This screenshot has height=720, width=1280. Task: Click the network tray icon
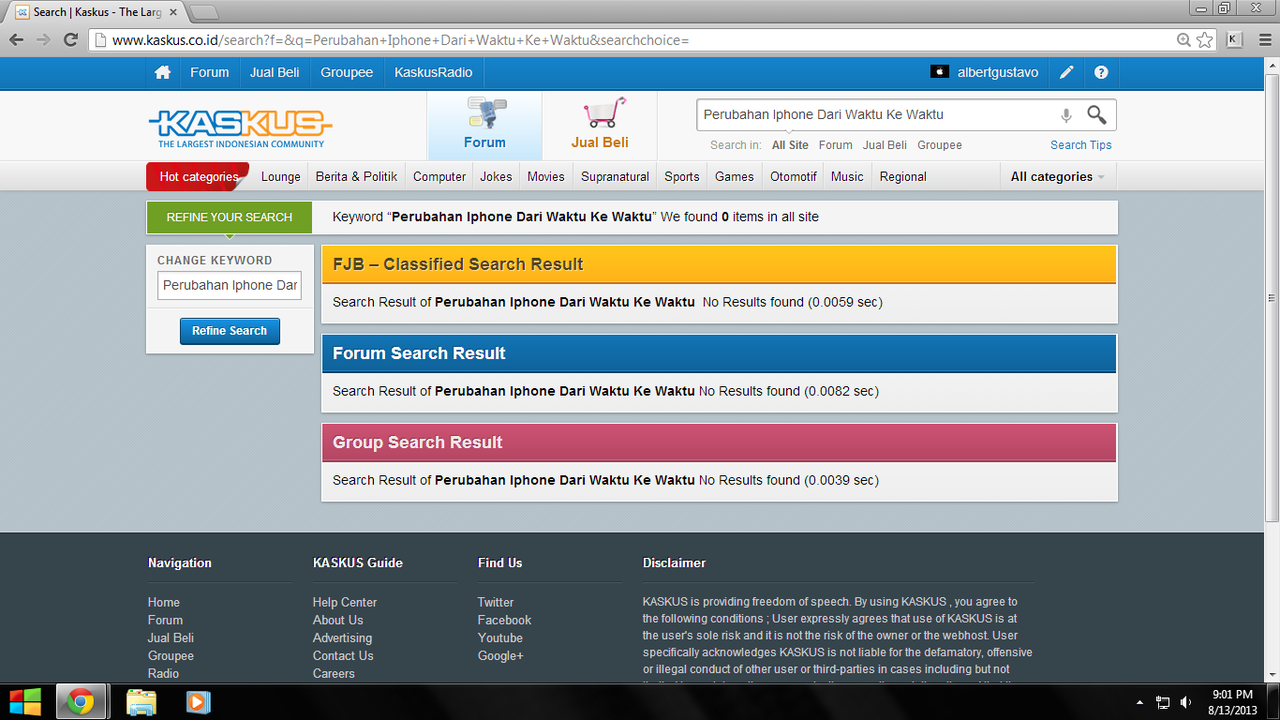[1163, 702]
